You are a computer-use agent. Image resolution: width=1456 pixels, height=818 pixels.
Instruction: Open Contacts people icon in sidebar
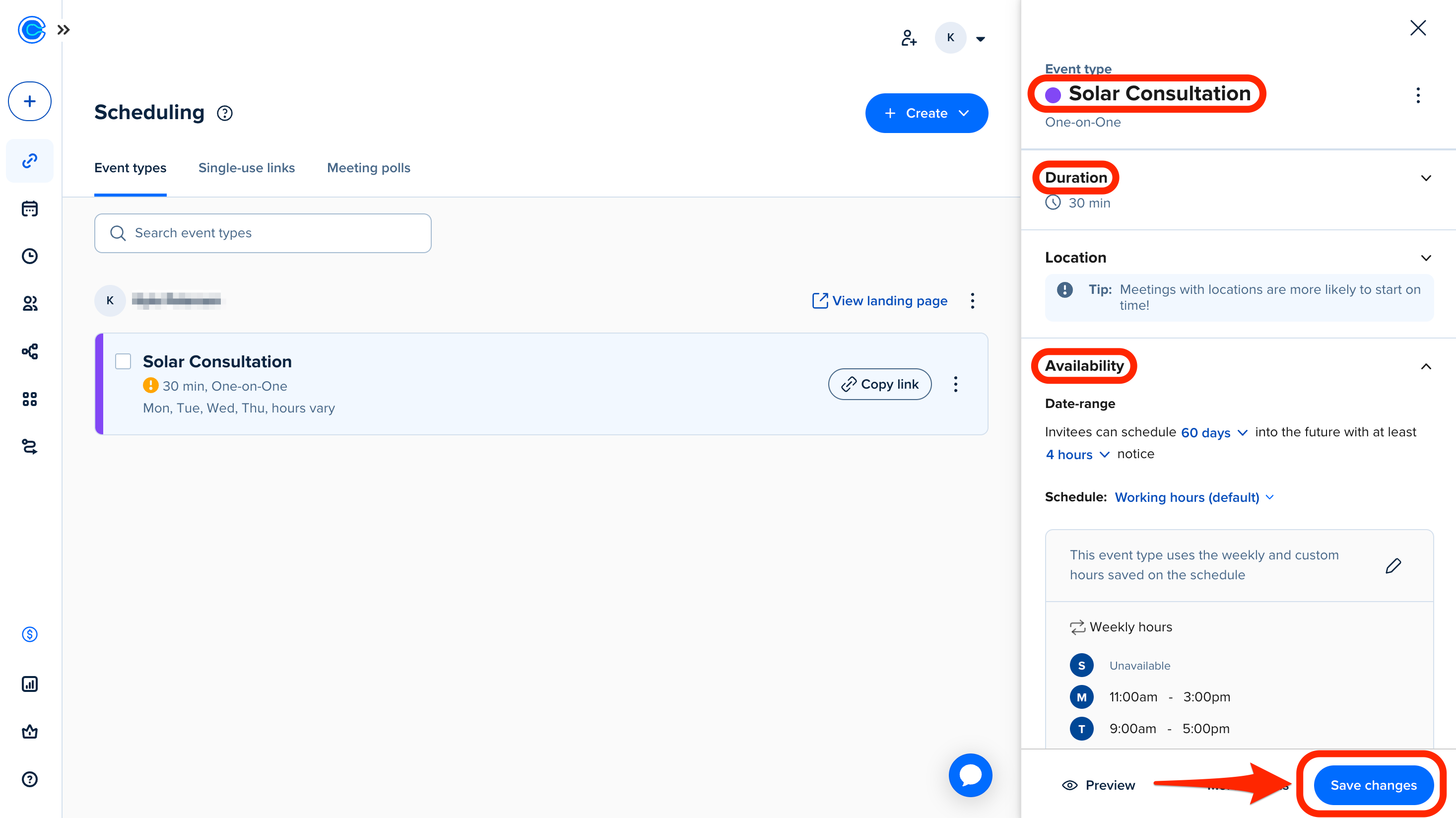[29, 304]
